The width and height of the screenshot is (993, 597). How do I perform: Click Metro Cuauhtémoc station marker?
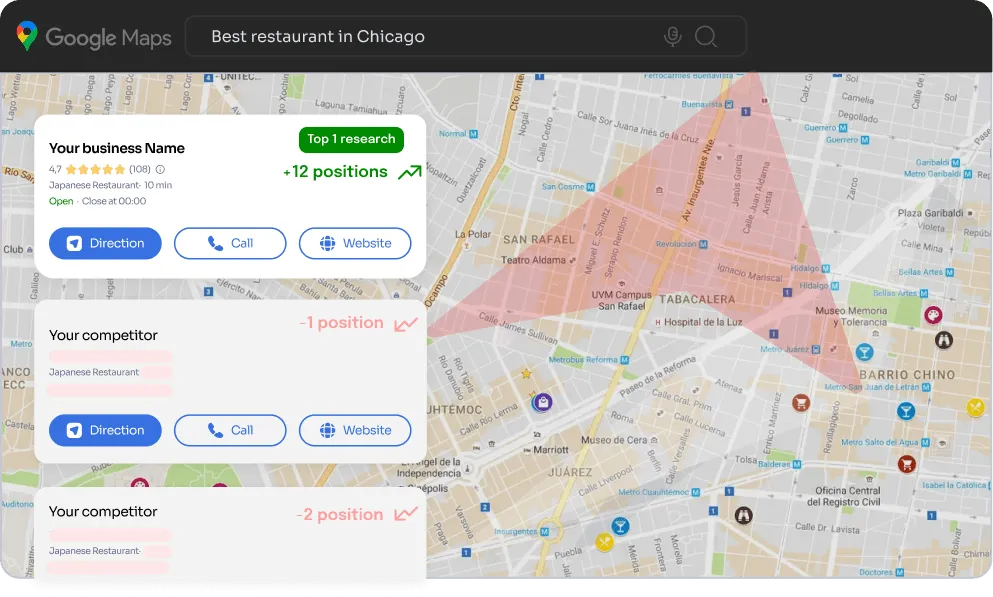click(x=696, y=492)
